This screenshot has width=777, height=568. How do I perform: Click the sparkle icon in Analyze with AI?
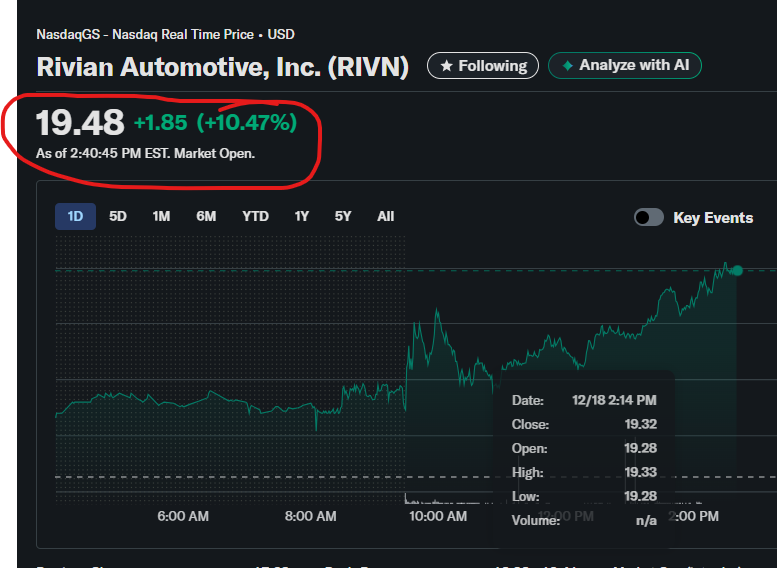pyautogui.click(x=568, y=65)
